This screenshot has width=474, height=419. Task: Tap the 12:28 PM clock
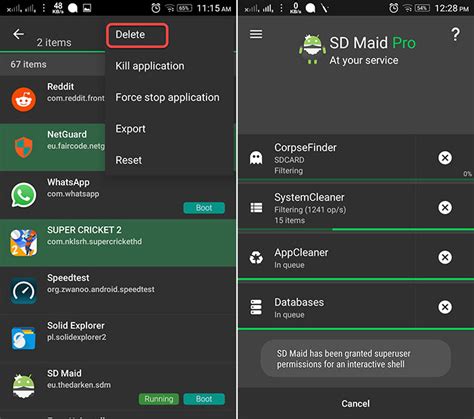tap(452, 8)
